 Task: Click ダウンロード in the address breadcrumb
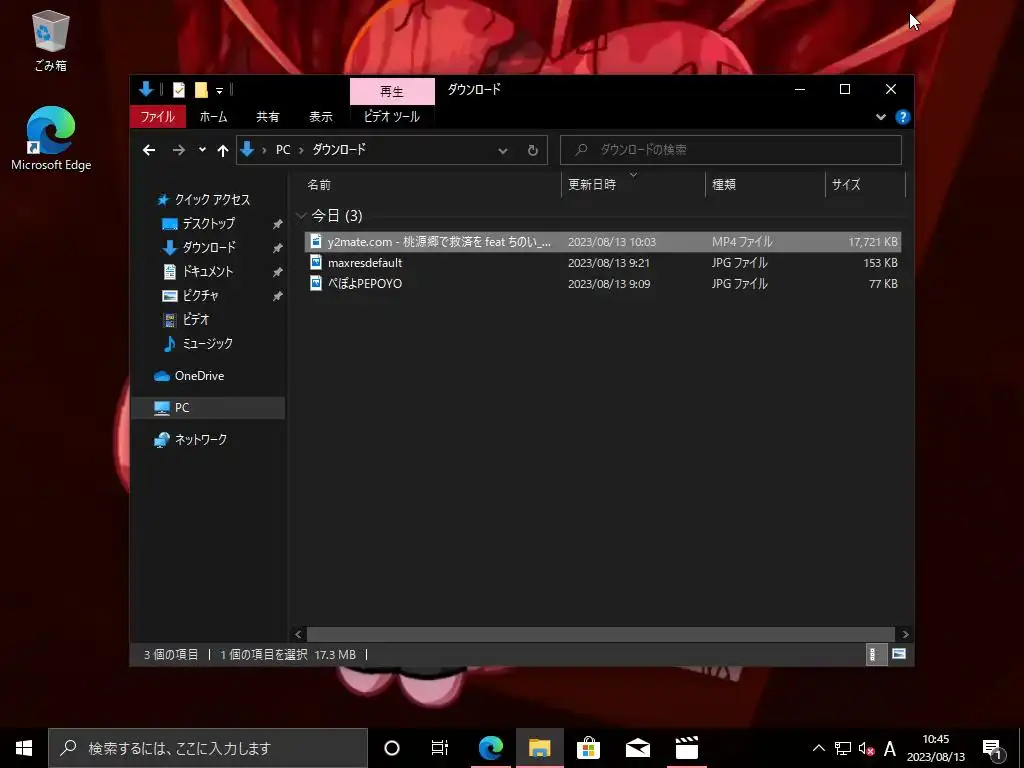[x=339, y=150]
